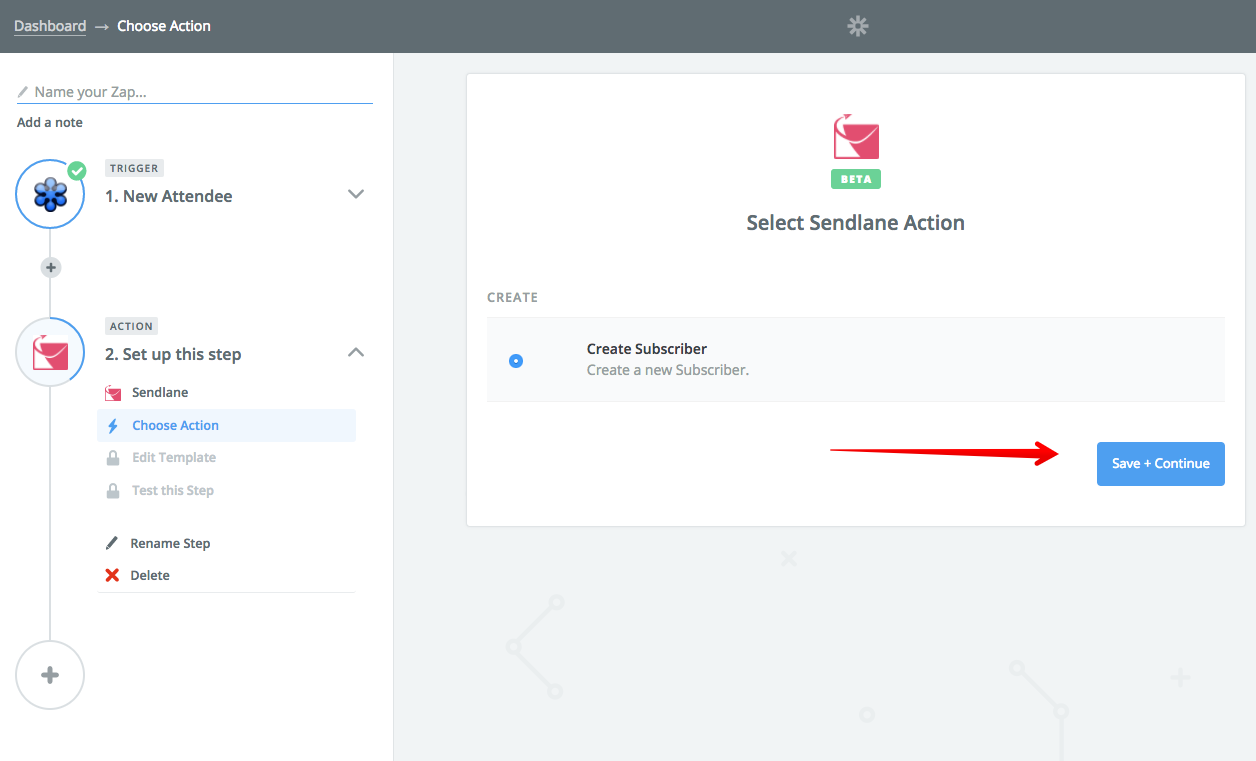This screenshot has height=761, width=1256.
Task: Collapse the Set up this step section
Action: 355,352
